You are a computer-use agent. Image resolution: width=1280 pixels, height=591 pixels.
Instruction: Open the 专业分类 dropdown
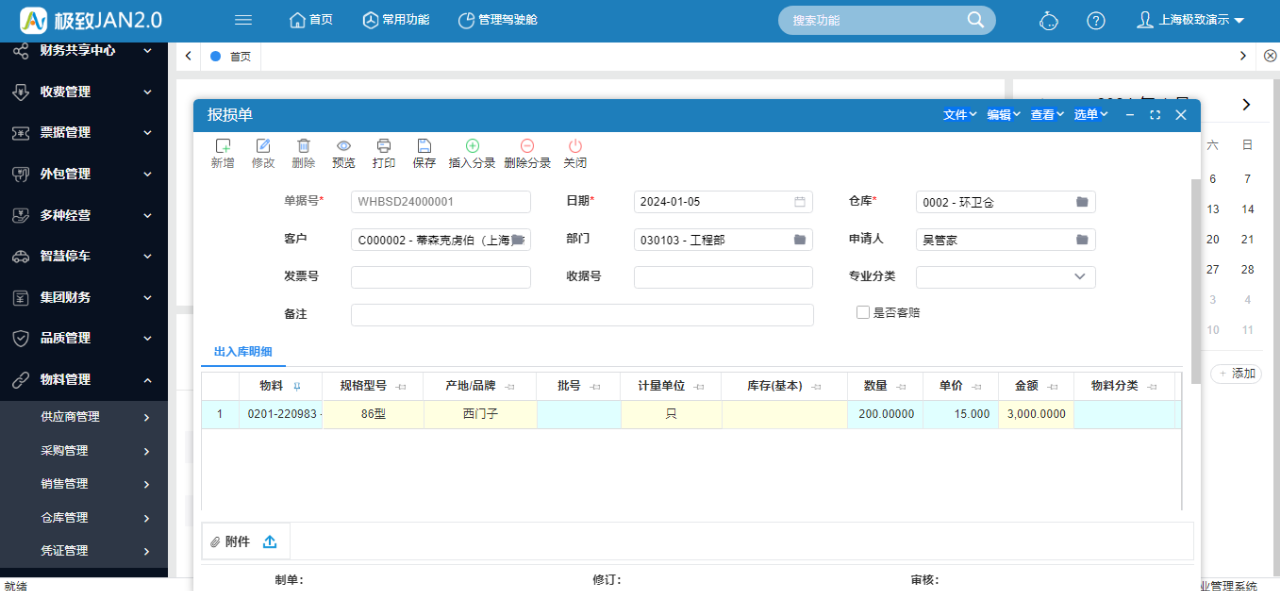pyautogui.click(x=1080, y=277)
